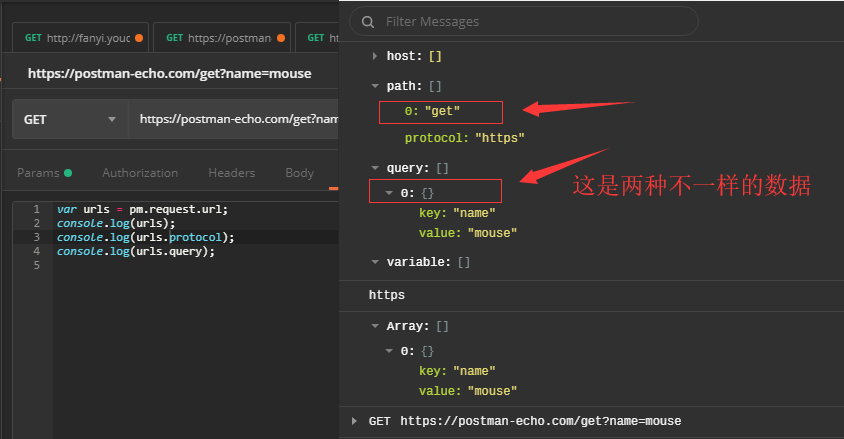Open the http://fanyi.youc request tab

pos(80,38)
